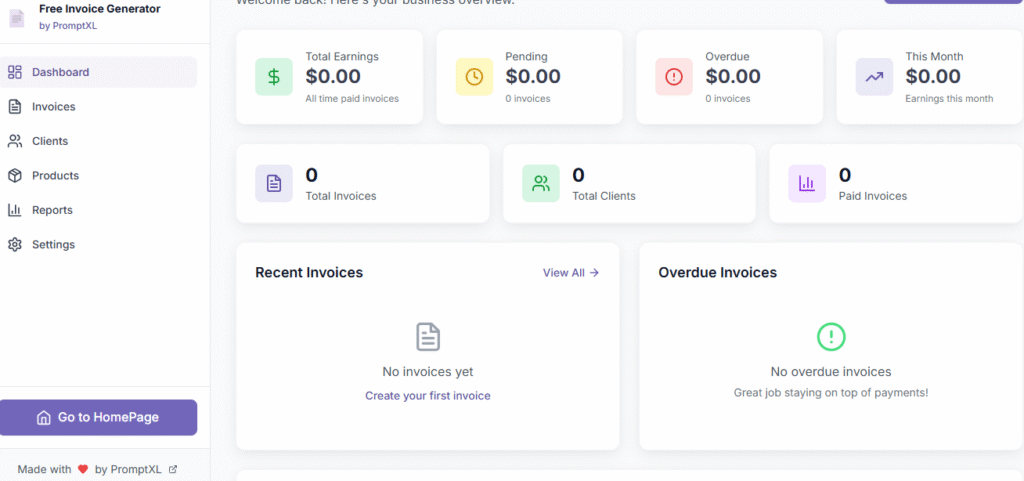The image size is (1024, 481).
Task: Open the Invoices menu item
Action: [99, 107]
